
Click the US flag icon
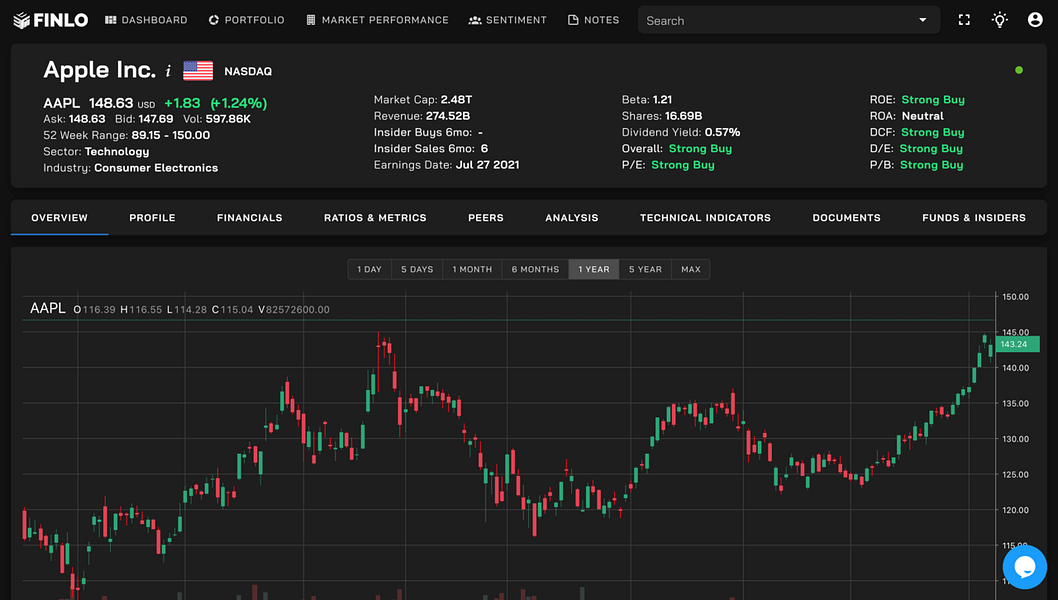click(198, 71)
